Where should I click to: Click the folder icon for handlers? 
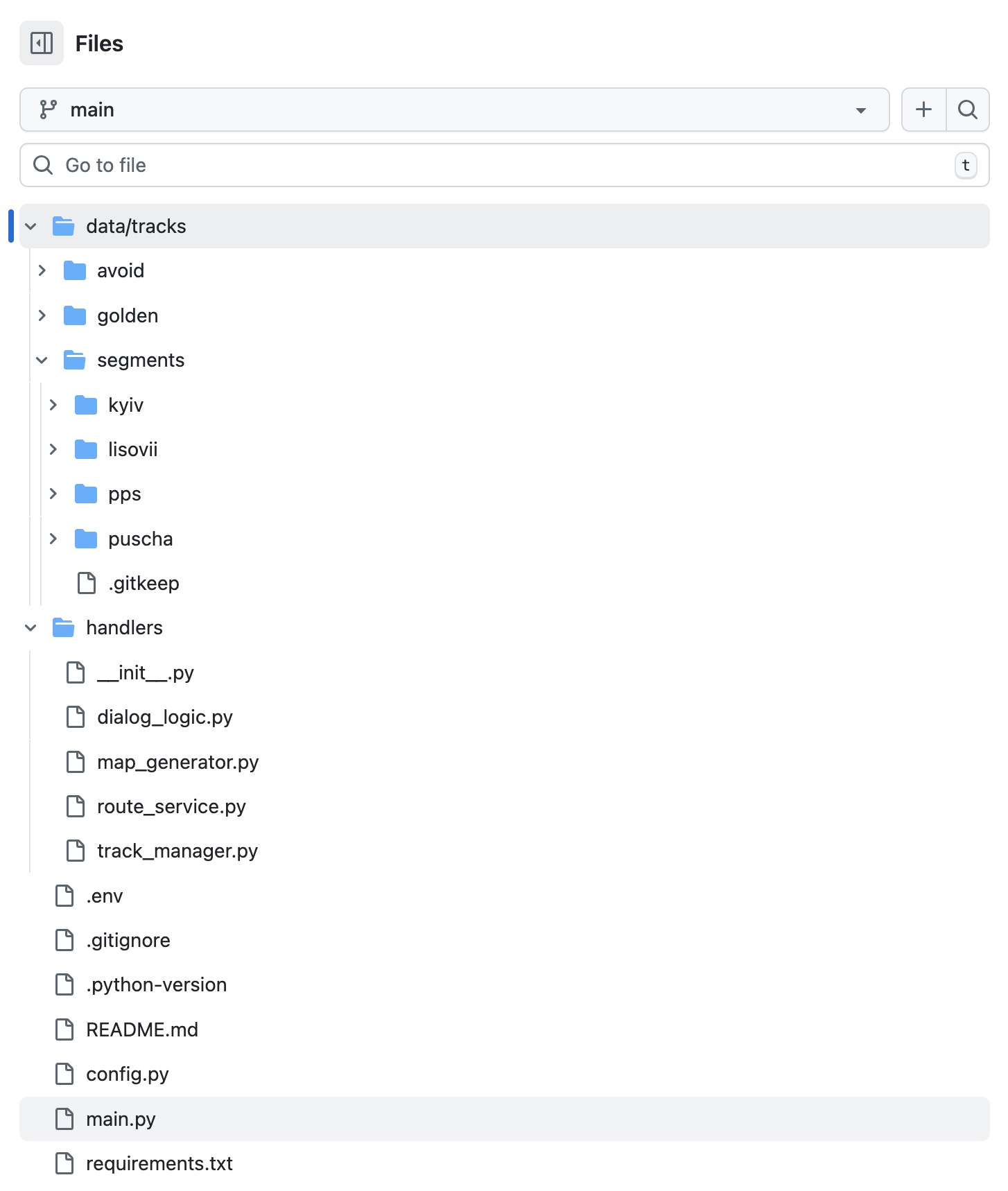click(x=64, y=628)
